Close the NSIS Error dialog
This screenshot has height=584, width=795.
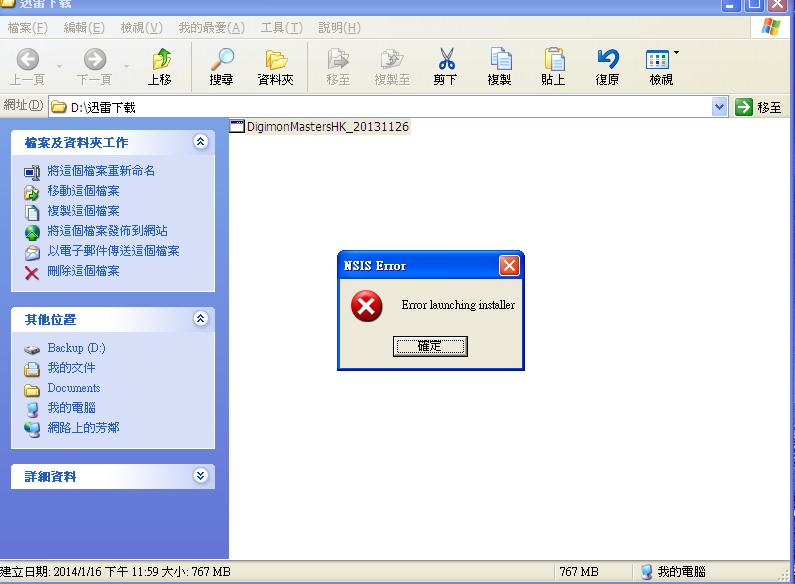(x=509, y=266)
